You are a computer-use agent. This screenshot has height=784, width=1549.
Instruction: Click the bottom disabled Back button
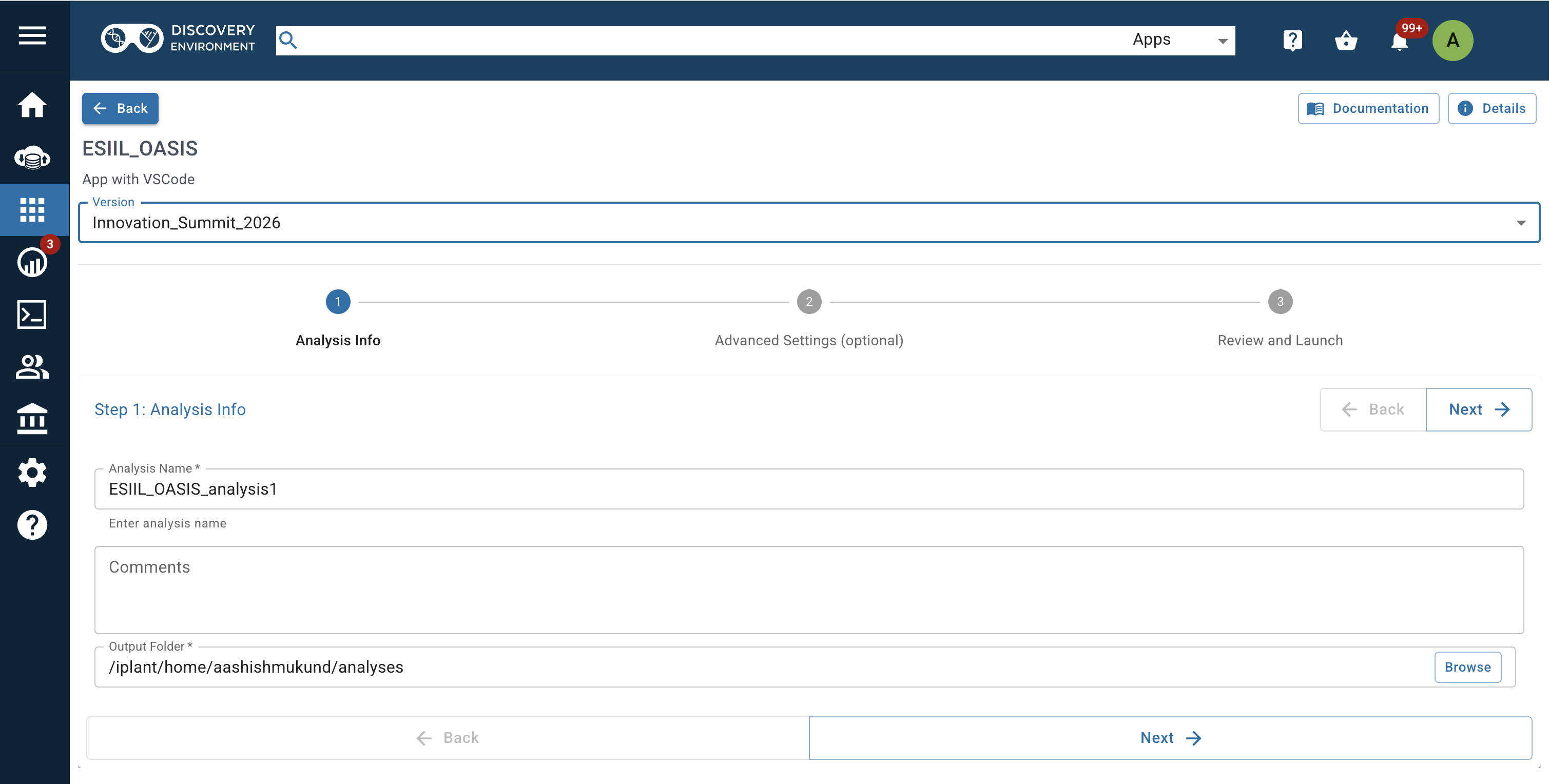pos(448,738)
